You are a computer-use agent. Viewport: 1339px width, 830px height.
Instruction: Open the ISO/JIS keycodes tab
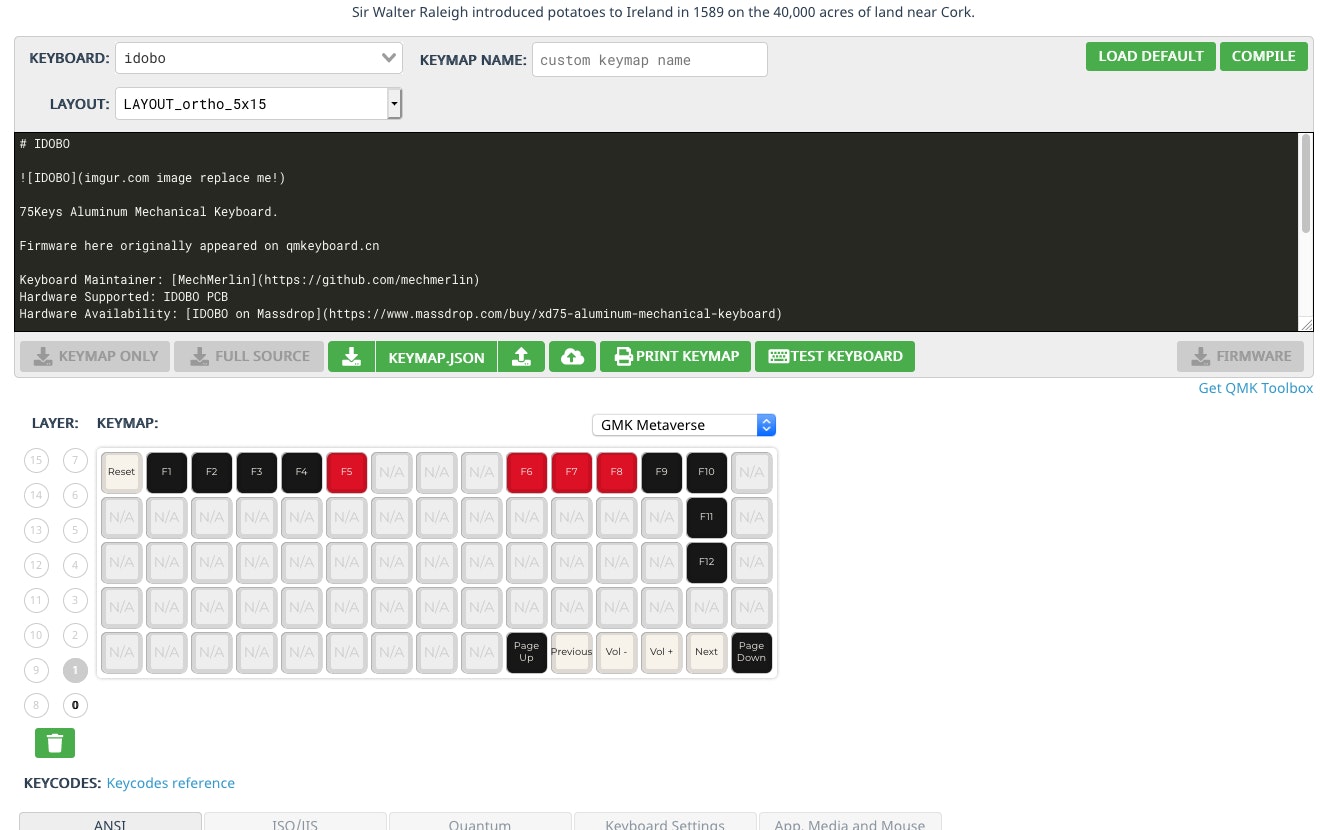(295, 823)
